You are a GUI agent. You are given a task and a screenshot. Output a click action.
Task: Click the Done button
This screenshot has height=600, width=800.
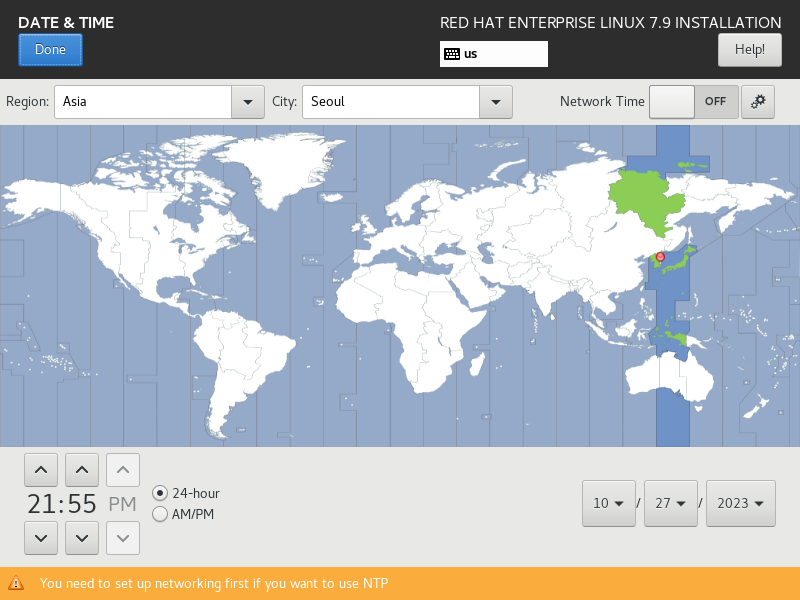pos(51,49)
